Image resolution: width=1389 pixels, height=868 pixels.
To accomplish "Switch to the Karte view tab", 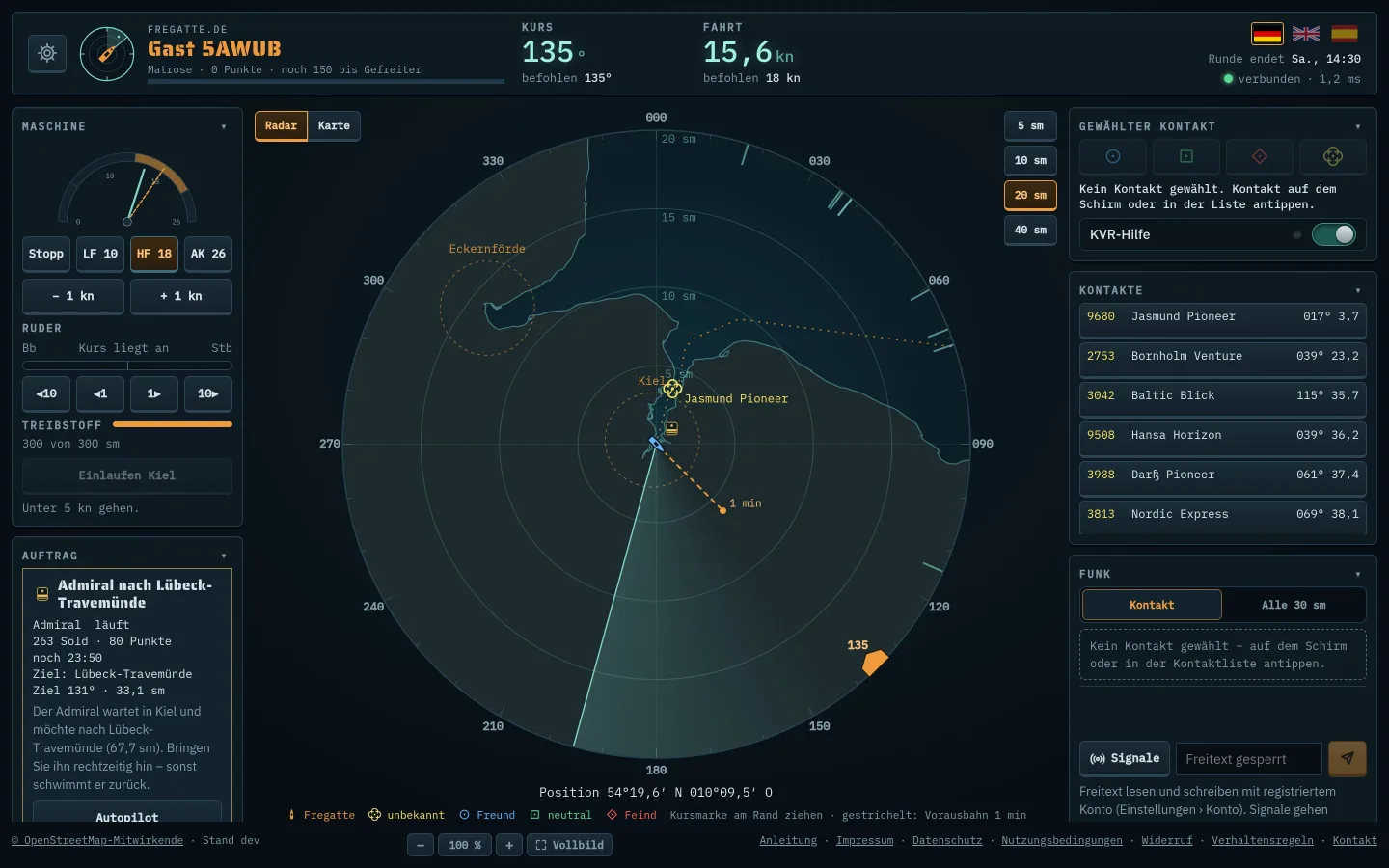I will (334, 125).
